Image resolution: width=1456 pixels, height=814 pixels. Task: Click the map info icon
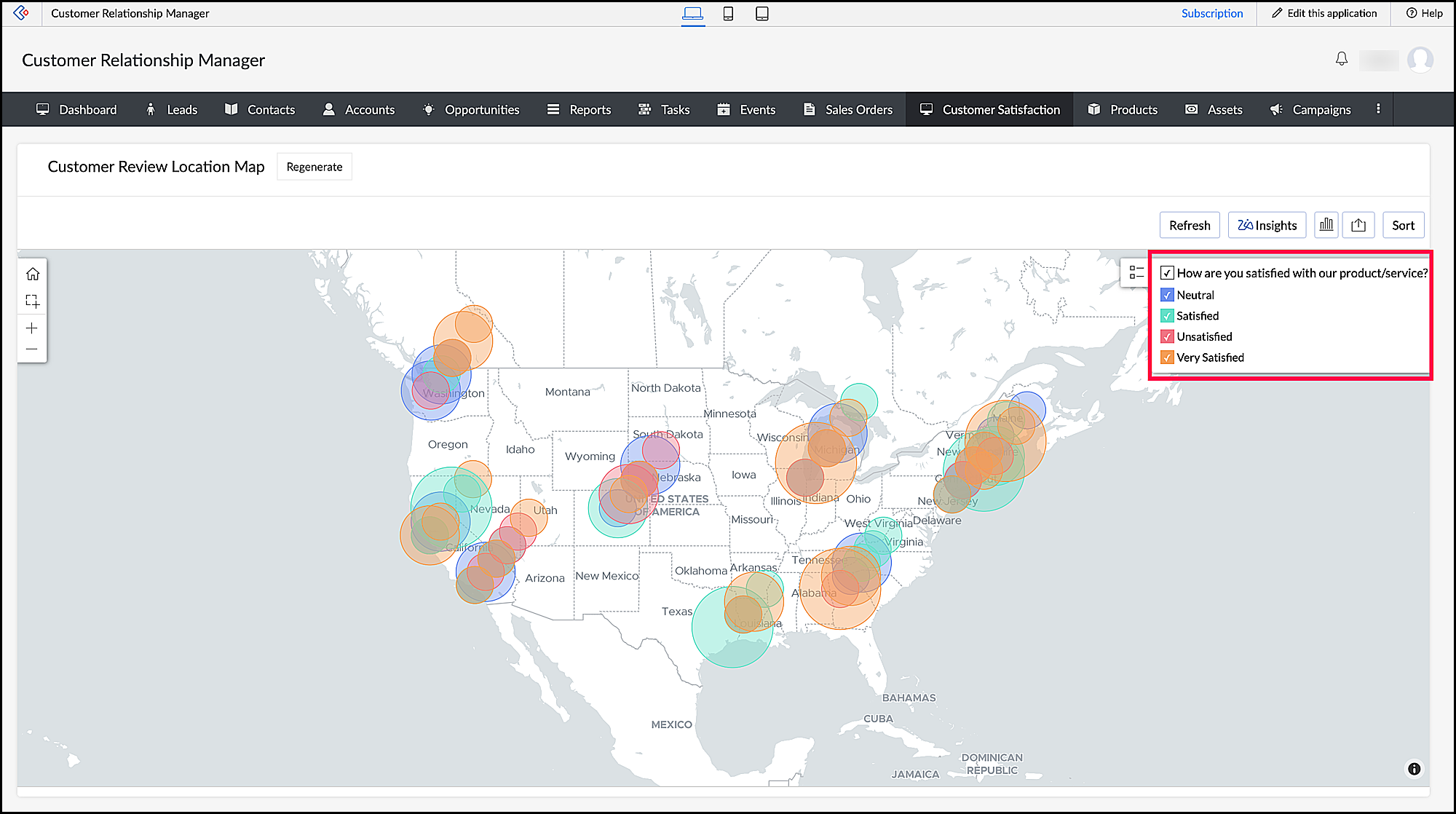[1414, 769]
